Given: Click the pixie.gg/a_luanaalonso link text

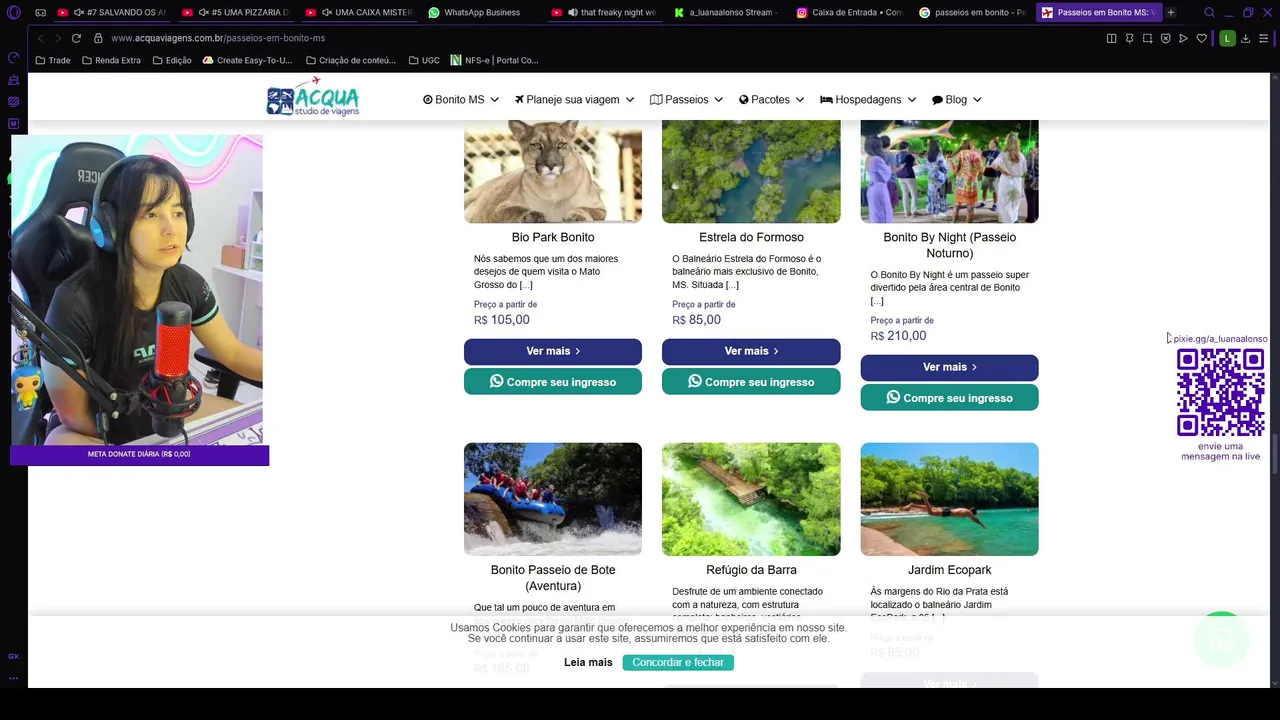Looking at the screenshot, I should pos(1219,339).
